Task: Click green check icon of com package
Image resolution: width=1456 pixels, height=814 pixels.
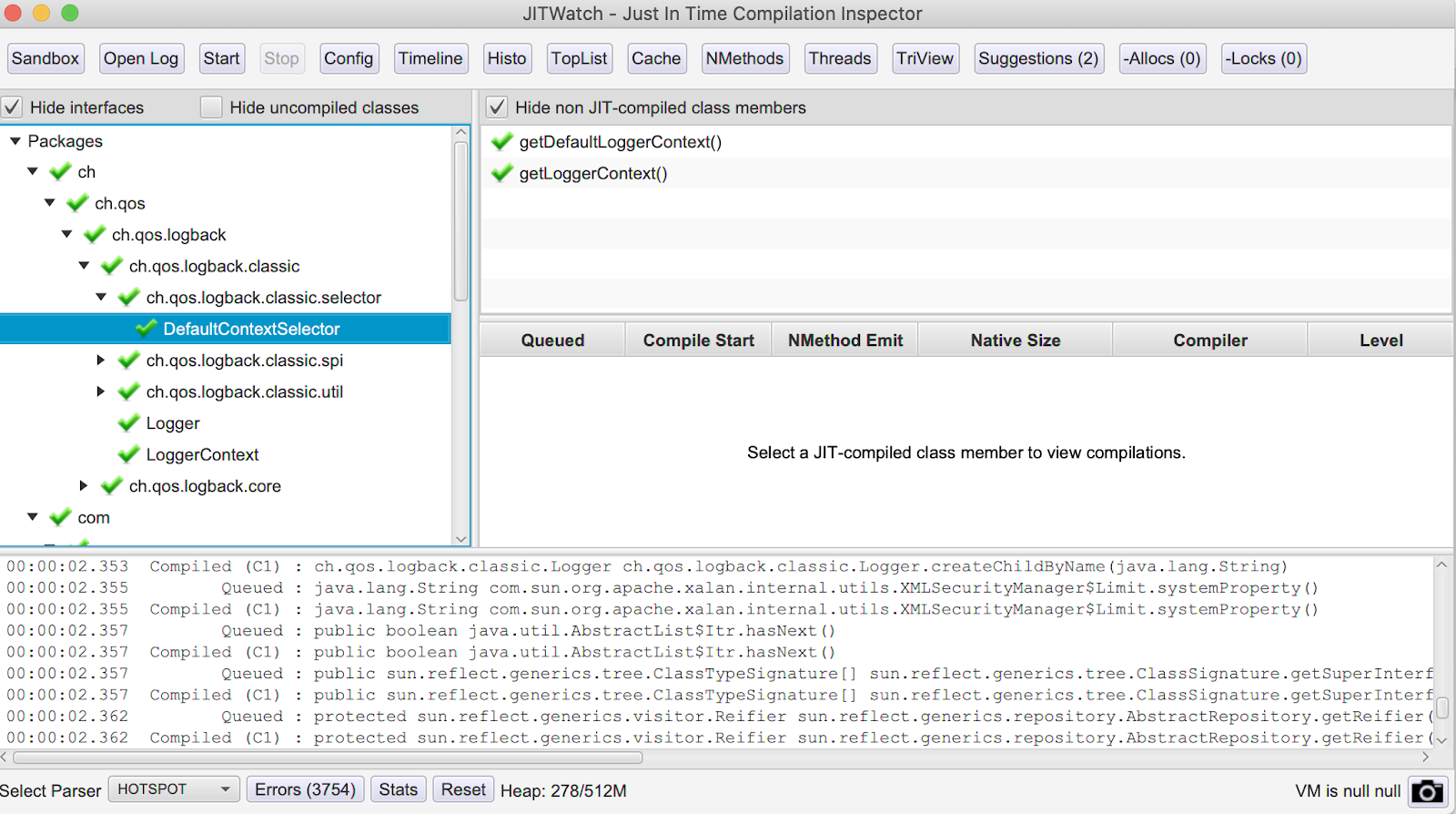Action: coord(61,516)
